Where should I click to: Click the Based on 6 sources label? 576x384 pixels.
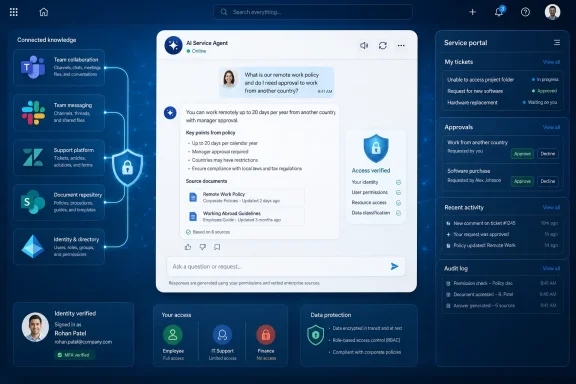coord(208,232)
